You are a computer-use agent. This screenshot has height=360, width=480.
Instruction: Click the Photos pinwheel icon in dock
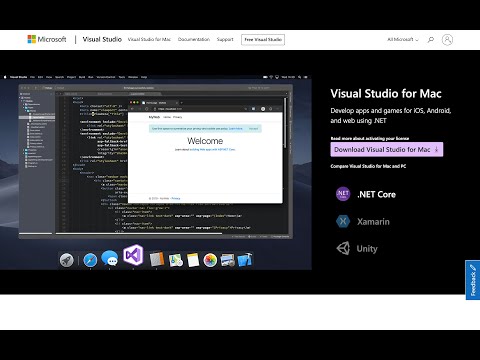click(210, 260)
